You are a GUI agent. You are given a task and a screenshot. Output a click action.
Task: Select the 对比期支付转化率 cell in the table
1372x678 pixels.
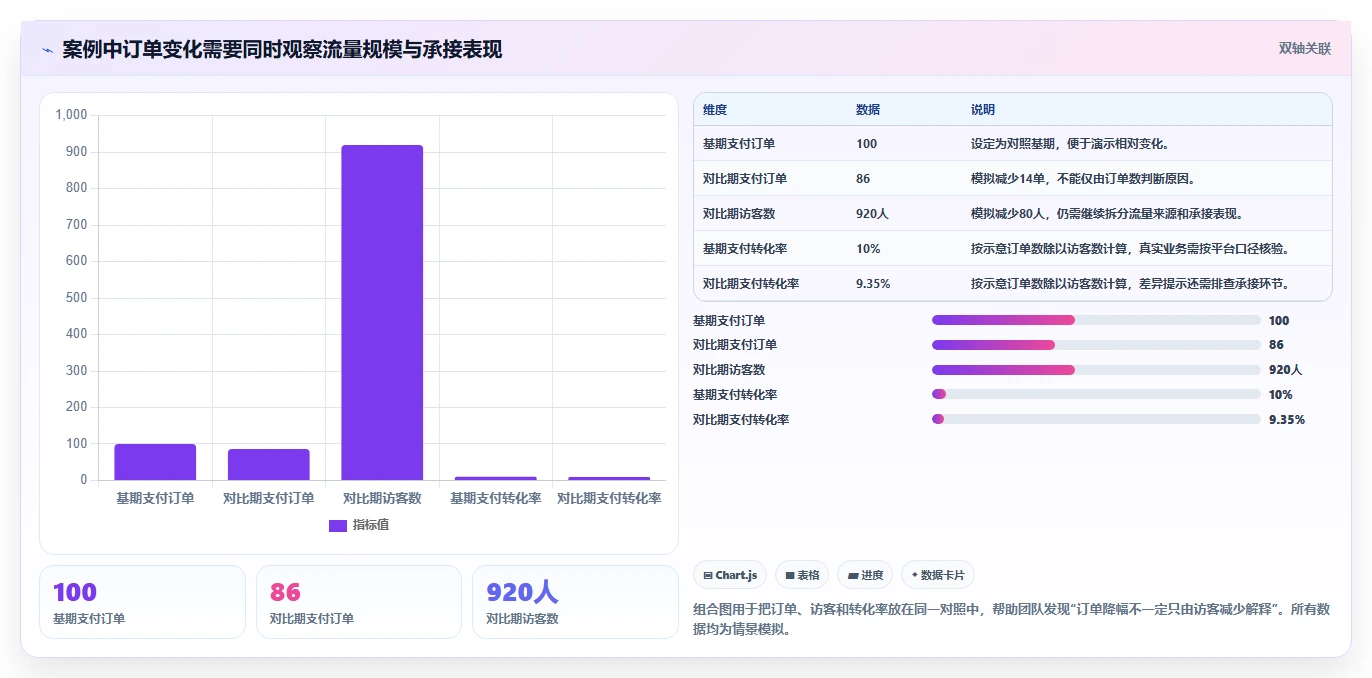click(751, 284)
